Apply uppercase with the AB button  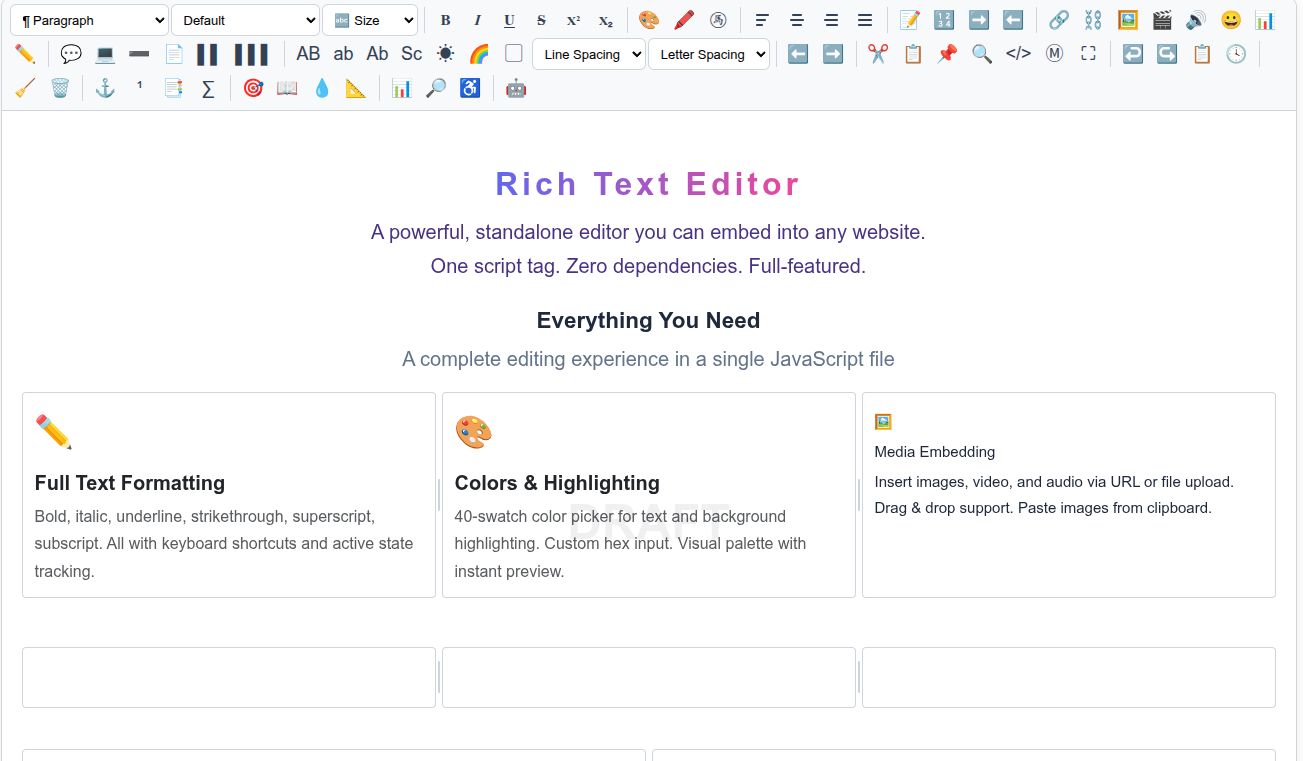[308, 54]
